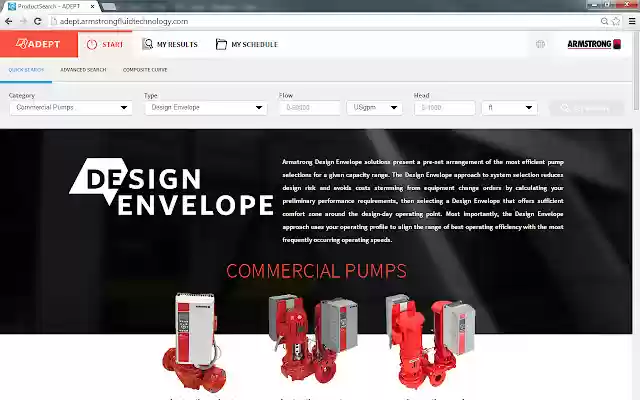Click the START power icon
640x400 pixels.
92,44
